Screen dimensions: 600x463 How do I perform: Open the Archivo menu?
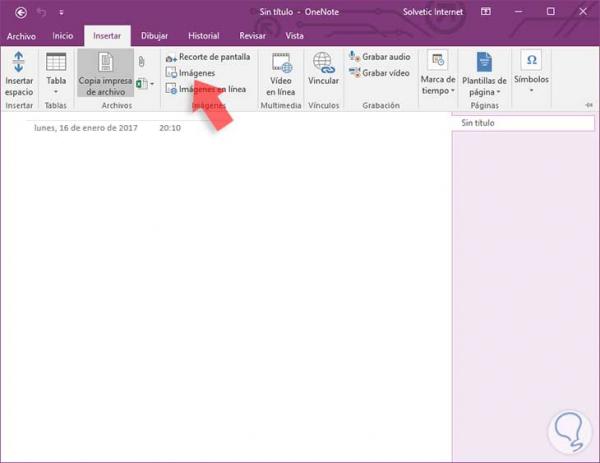click(x=21, y=36)
